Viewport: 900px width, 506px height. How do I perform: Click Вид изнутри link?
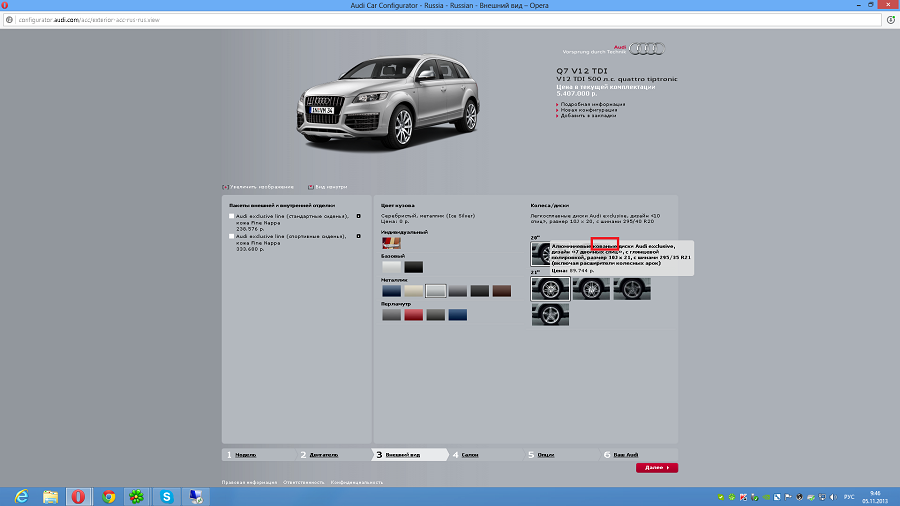331,187
